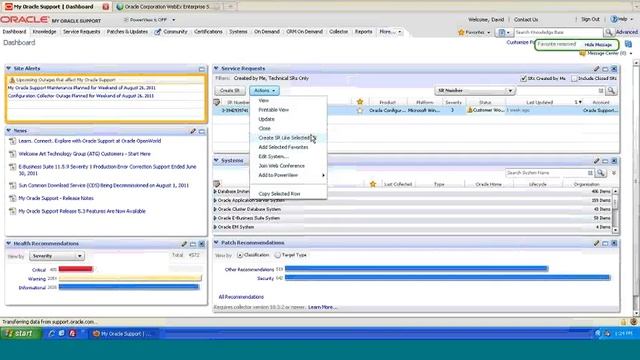Viewport: 640px width, 360px height.
Task: Open the All Recommendations link
Action: (x=241, y=297)
